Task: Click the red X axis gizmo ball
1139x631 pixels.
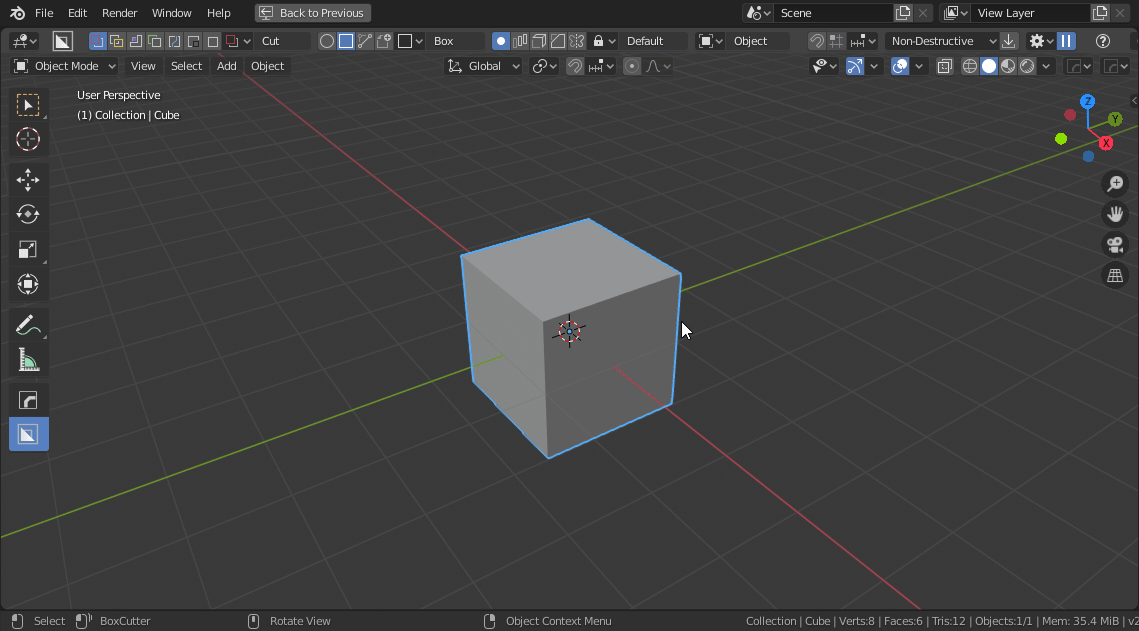Action: click(1106, 143)
